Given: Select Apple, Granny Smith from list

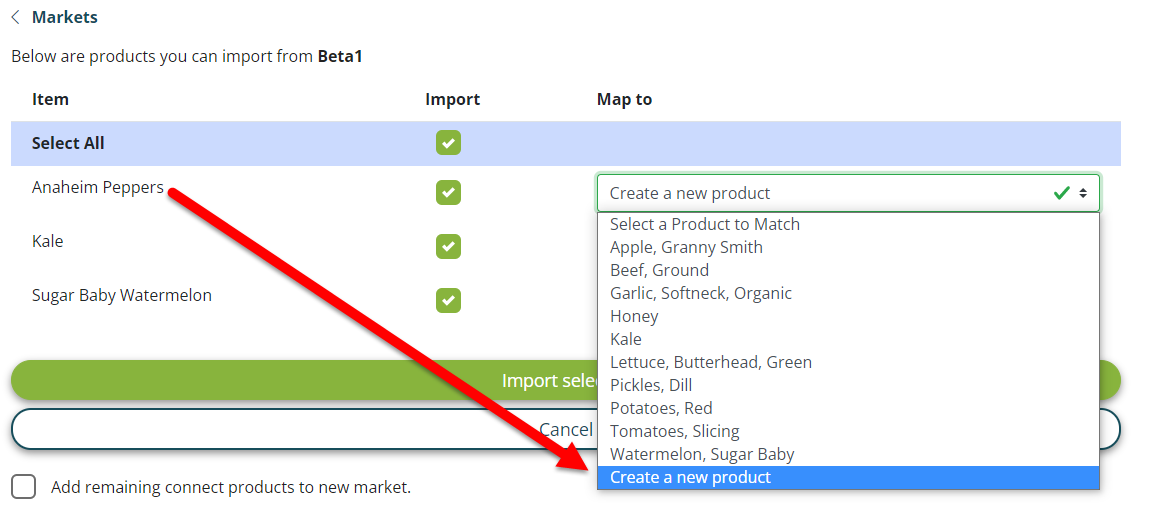Looking at the screenshot, I should [686, 247].
